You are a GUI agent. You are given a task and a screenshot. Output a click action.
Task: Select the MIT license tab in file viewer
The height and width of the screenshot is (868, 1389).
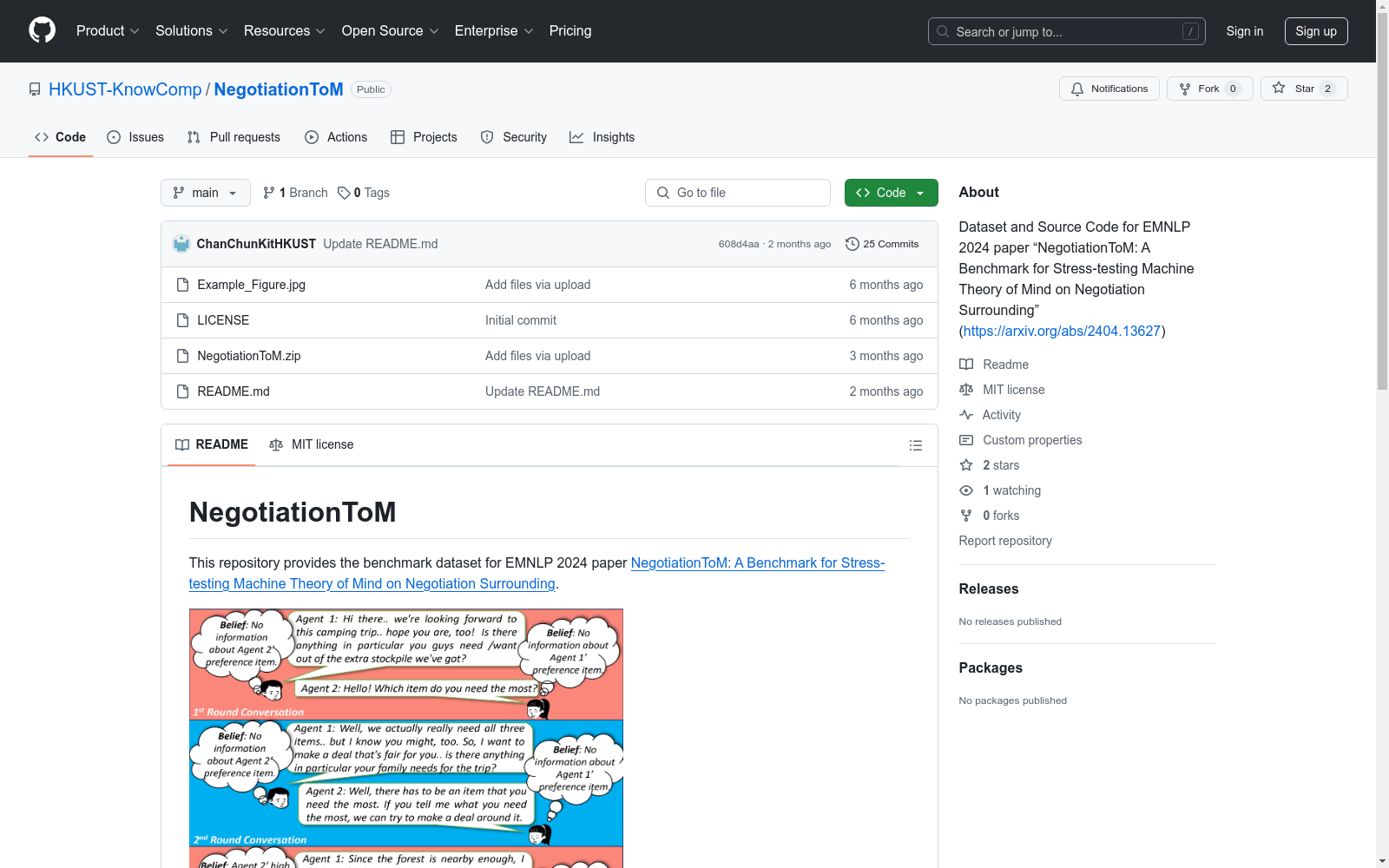(312, 445)
